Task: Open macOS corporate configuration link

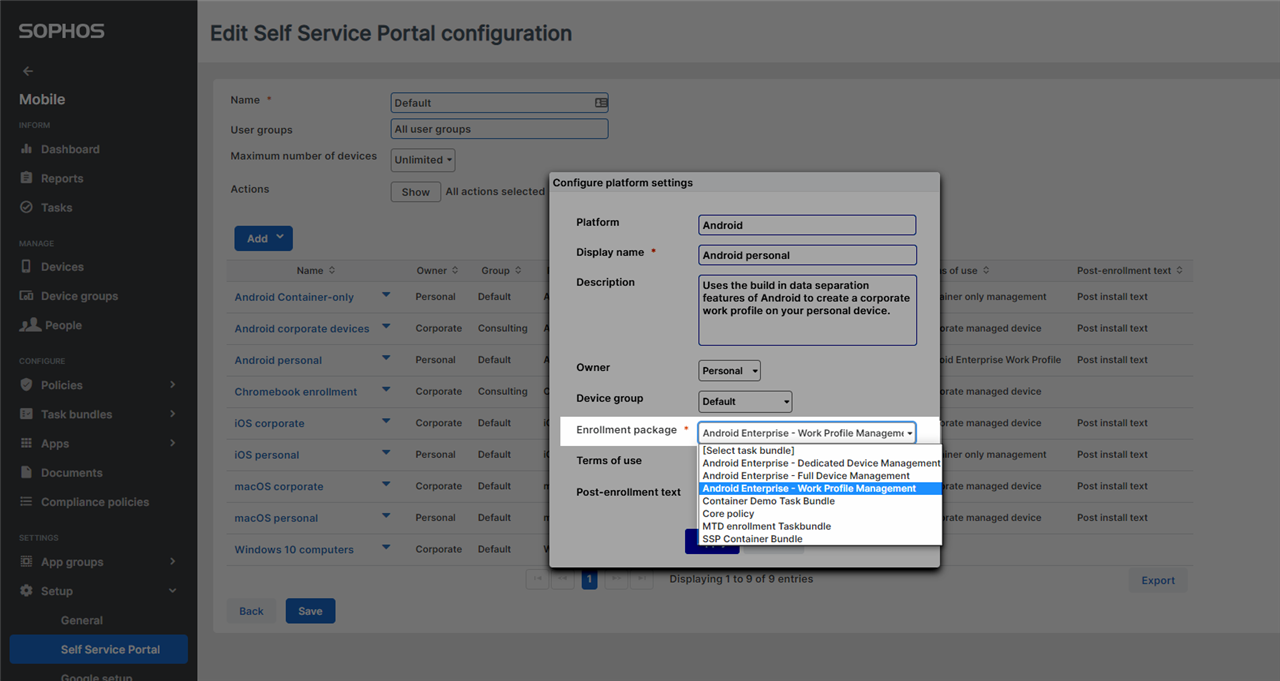Action: point(279,487)
